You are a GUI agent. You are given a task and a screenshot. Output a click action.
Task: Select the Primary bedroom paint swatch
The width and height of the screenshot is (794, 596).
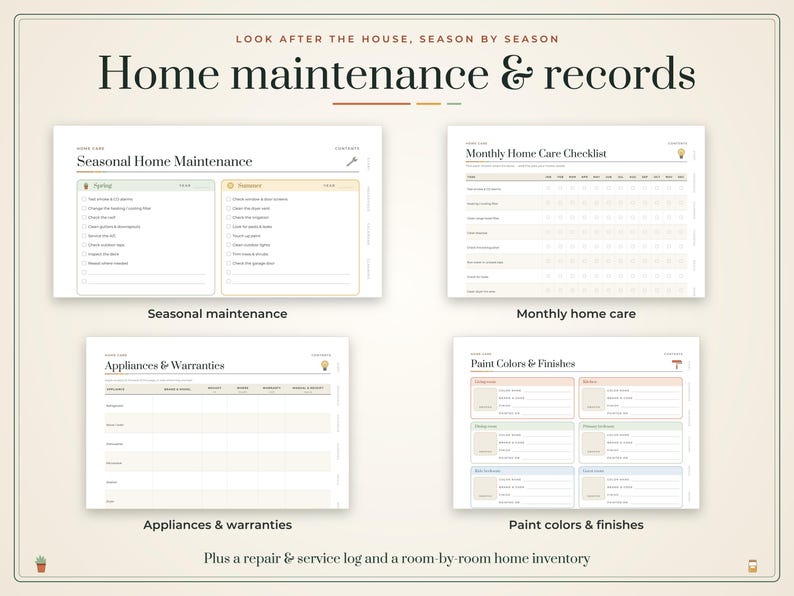pyautogui.click(x=593, y=444)
